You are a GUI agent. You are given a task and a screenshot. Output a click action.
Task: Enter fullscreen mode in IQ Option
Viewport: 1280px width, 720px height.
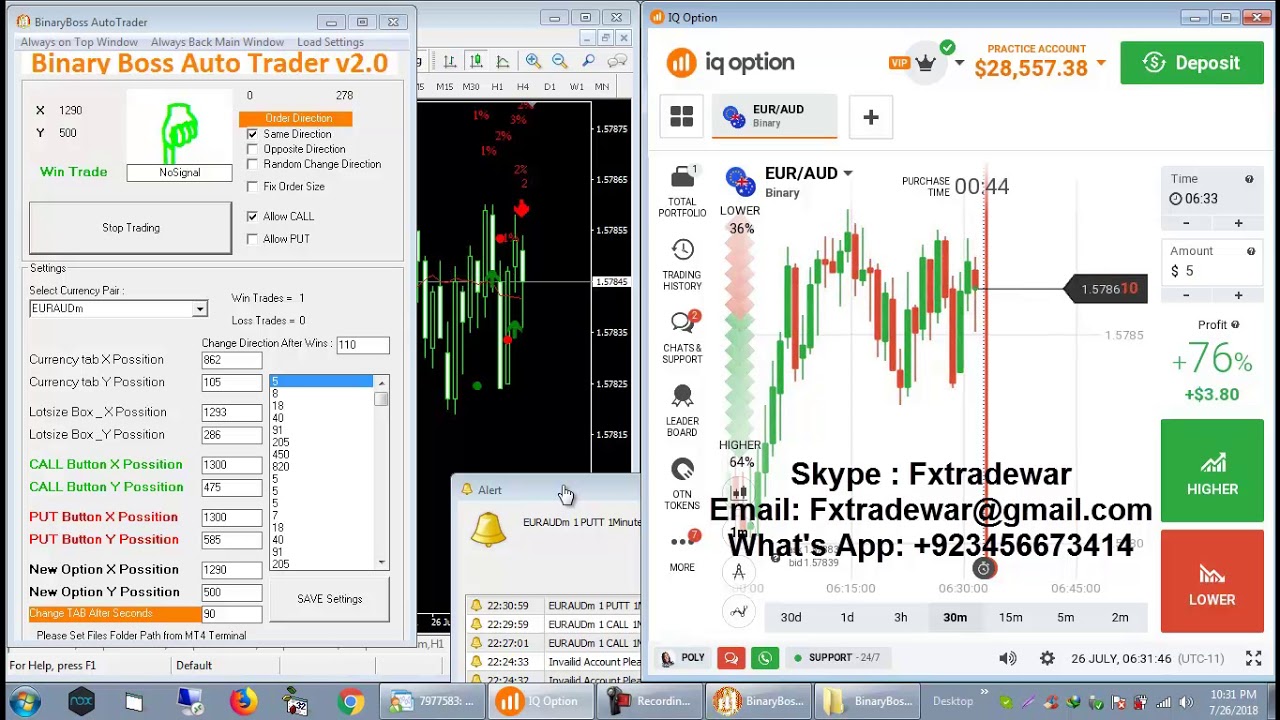pyautogui.click(x=1253, y=658)
